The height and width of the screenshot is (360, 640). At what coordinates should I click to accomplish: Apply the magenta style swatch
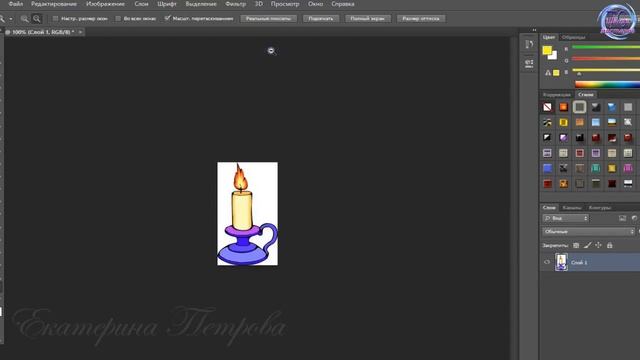tap(628, 168)
